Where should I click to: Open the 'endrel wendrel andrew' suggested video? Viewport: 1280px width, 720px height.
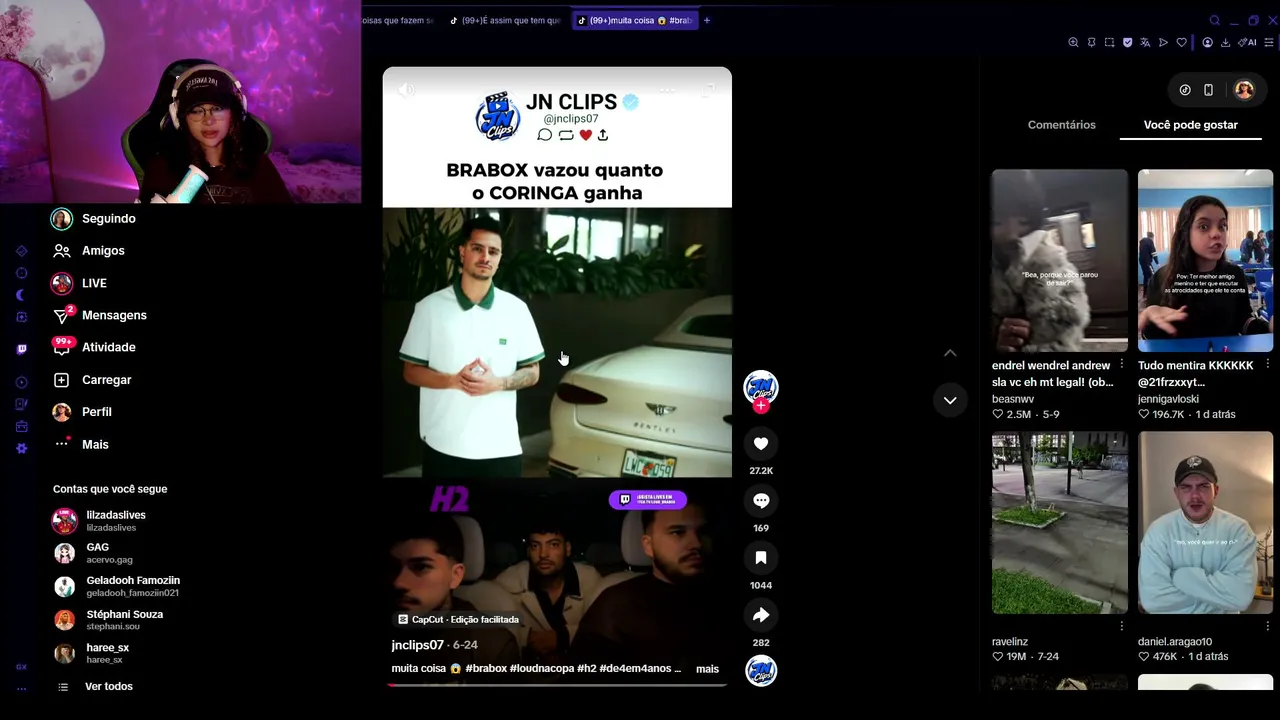(1059, 260)
